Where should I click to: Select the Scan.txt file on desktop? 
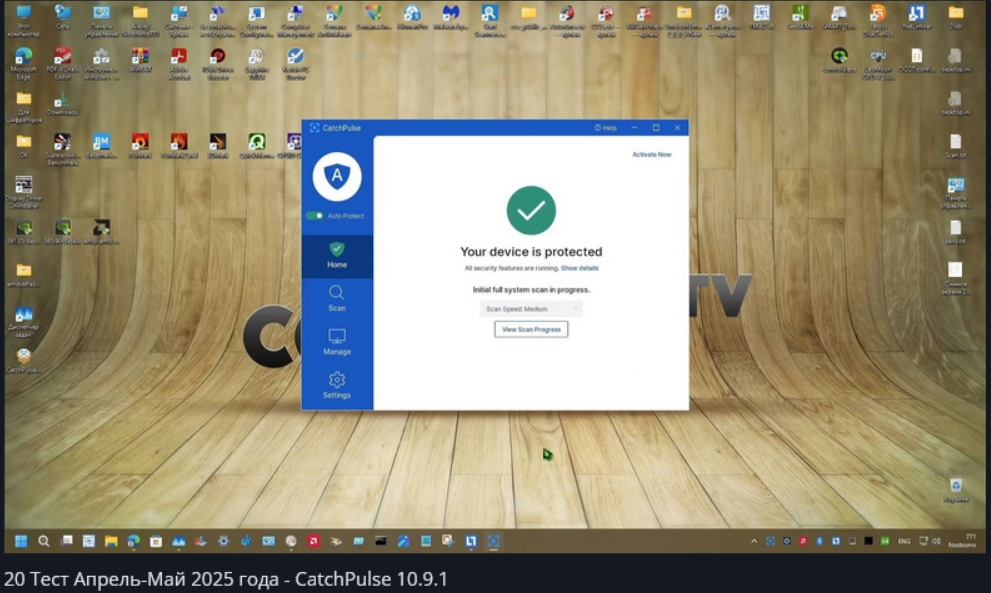[x=956, y=146]
